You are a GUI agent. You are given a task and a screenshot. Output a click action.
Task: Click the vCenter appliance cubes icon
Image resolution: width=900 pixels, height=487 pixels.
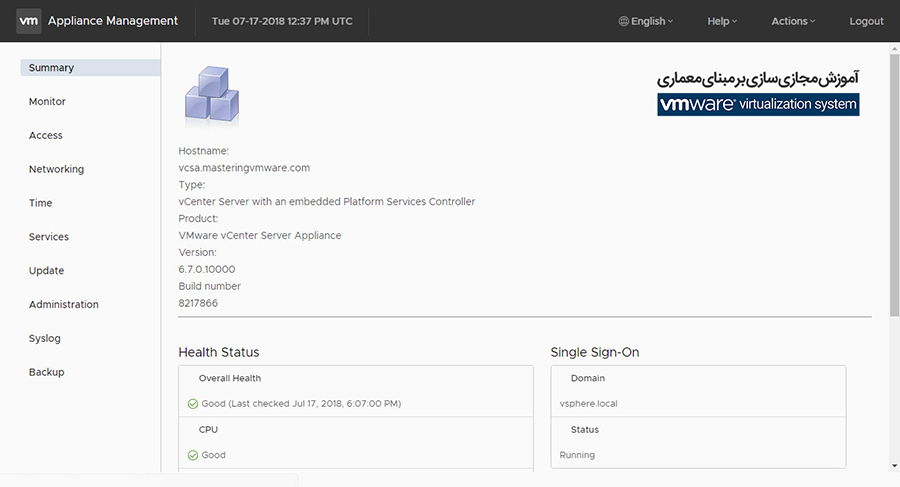coord(211,95)
